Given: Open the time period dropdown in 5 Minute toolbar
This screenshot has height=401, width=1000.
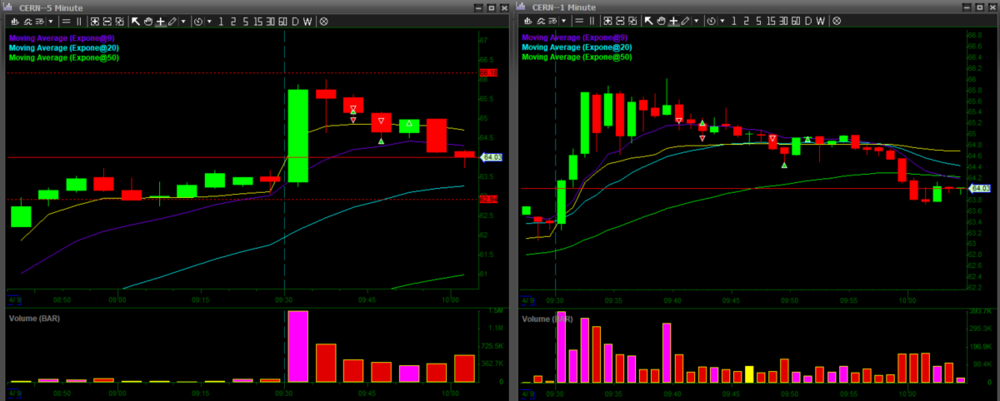Looking at the screenshot, I should click(209, 21).
